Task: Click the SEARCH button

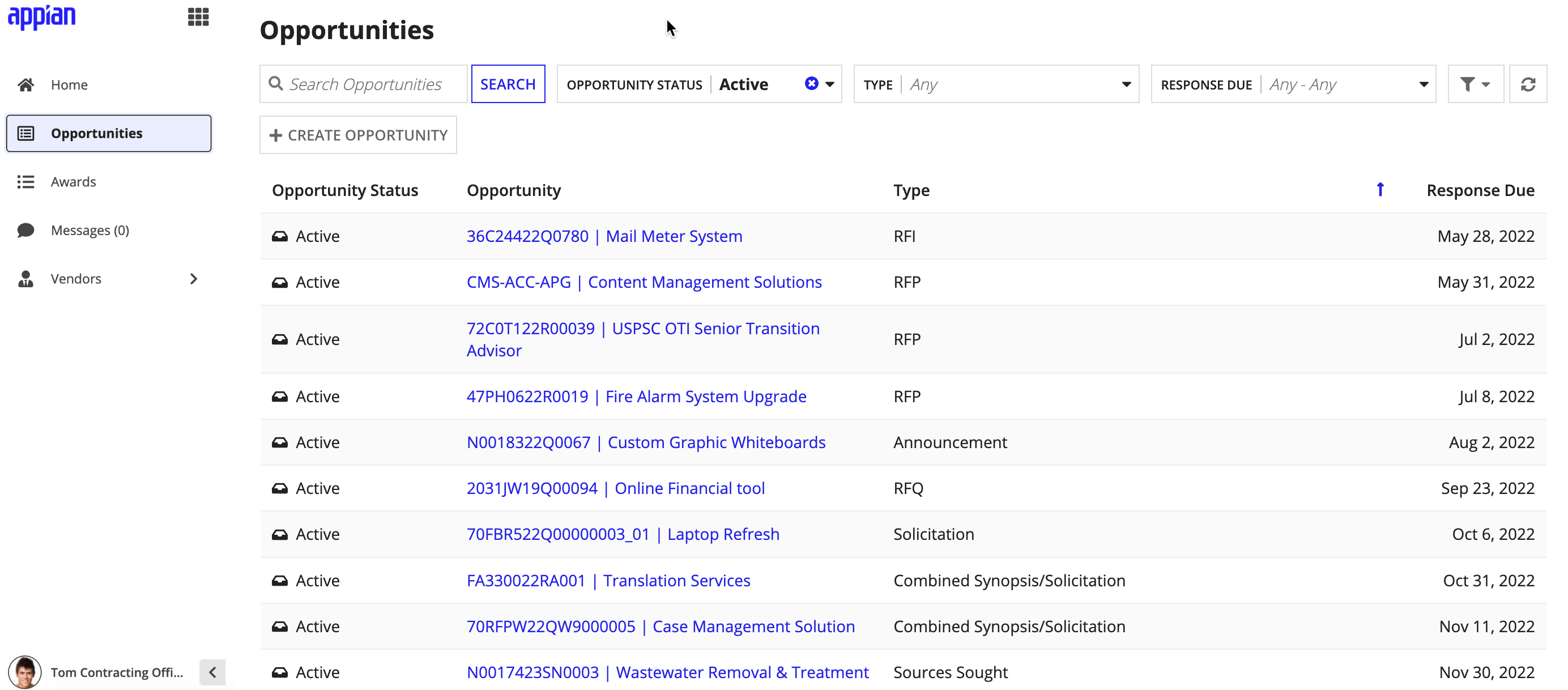Action: pyautogui.click(x=508, y=84)
